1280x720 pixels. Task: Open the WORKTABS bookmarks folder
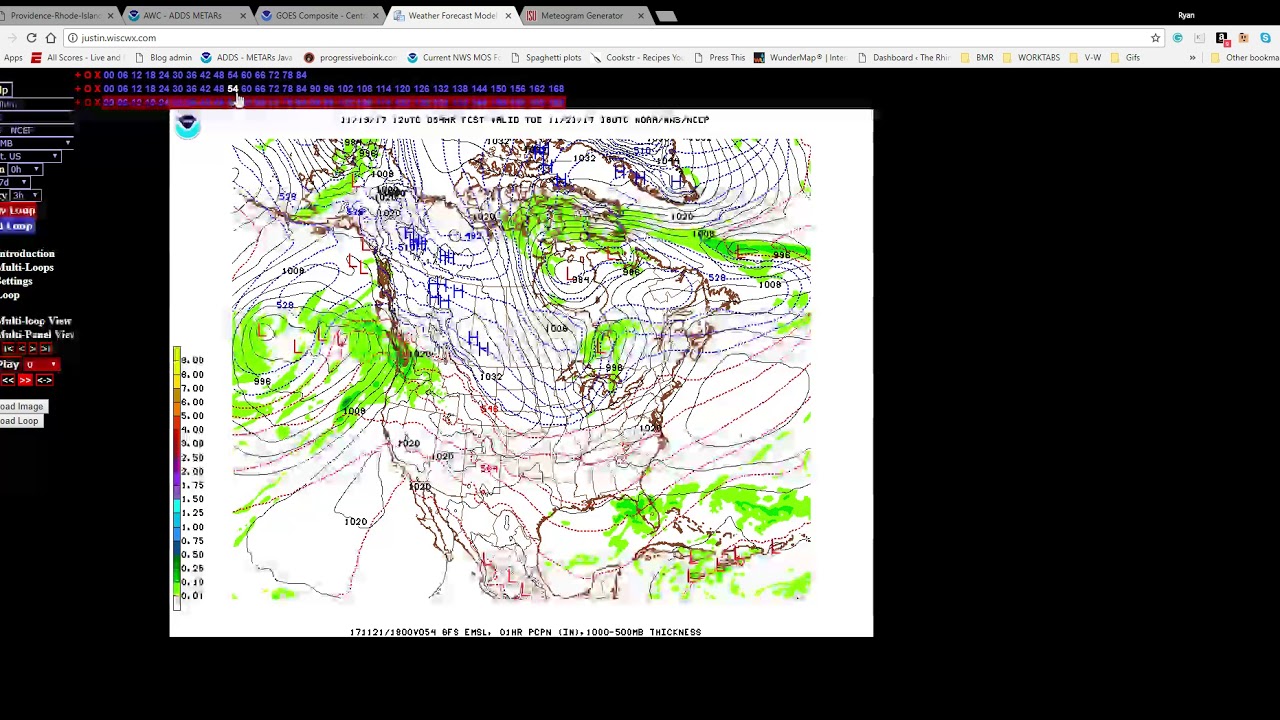coord(1030,57)
